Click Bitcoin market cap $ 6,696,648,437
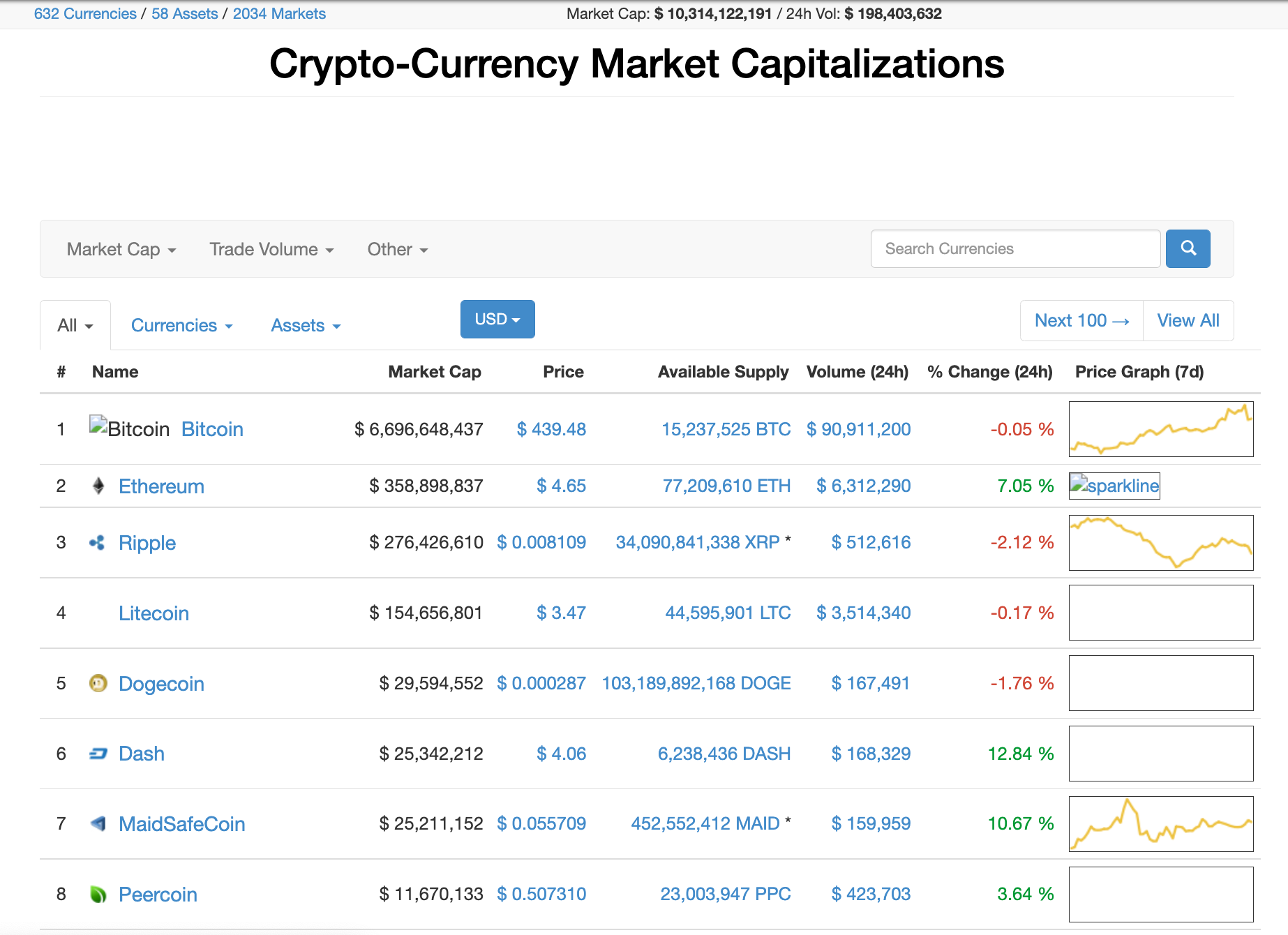 tap(419, 429)
